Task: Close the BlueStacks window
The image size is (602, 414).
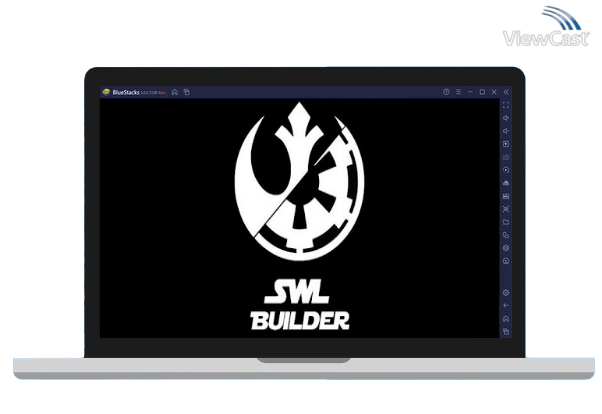Action: click(x=494, y=92)
